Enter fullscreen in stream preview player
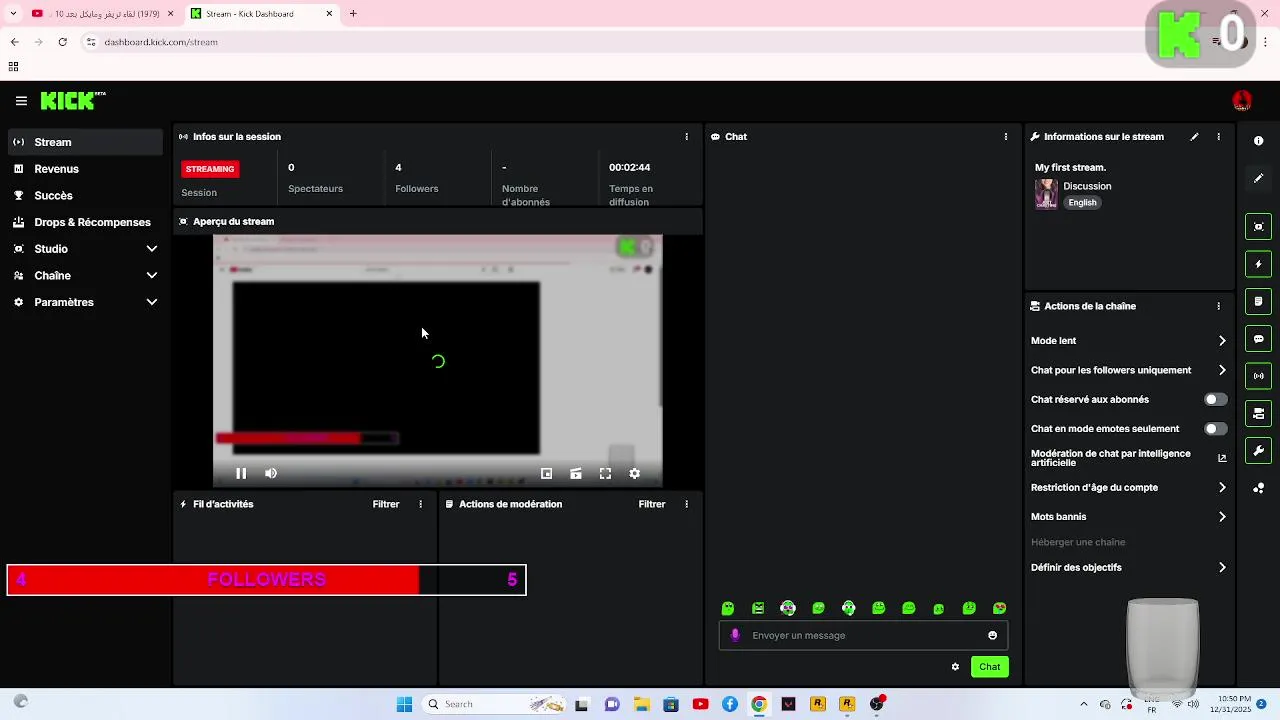This screenshot has width=1280, height=720. tap(605, 474)
